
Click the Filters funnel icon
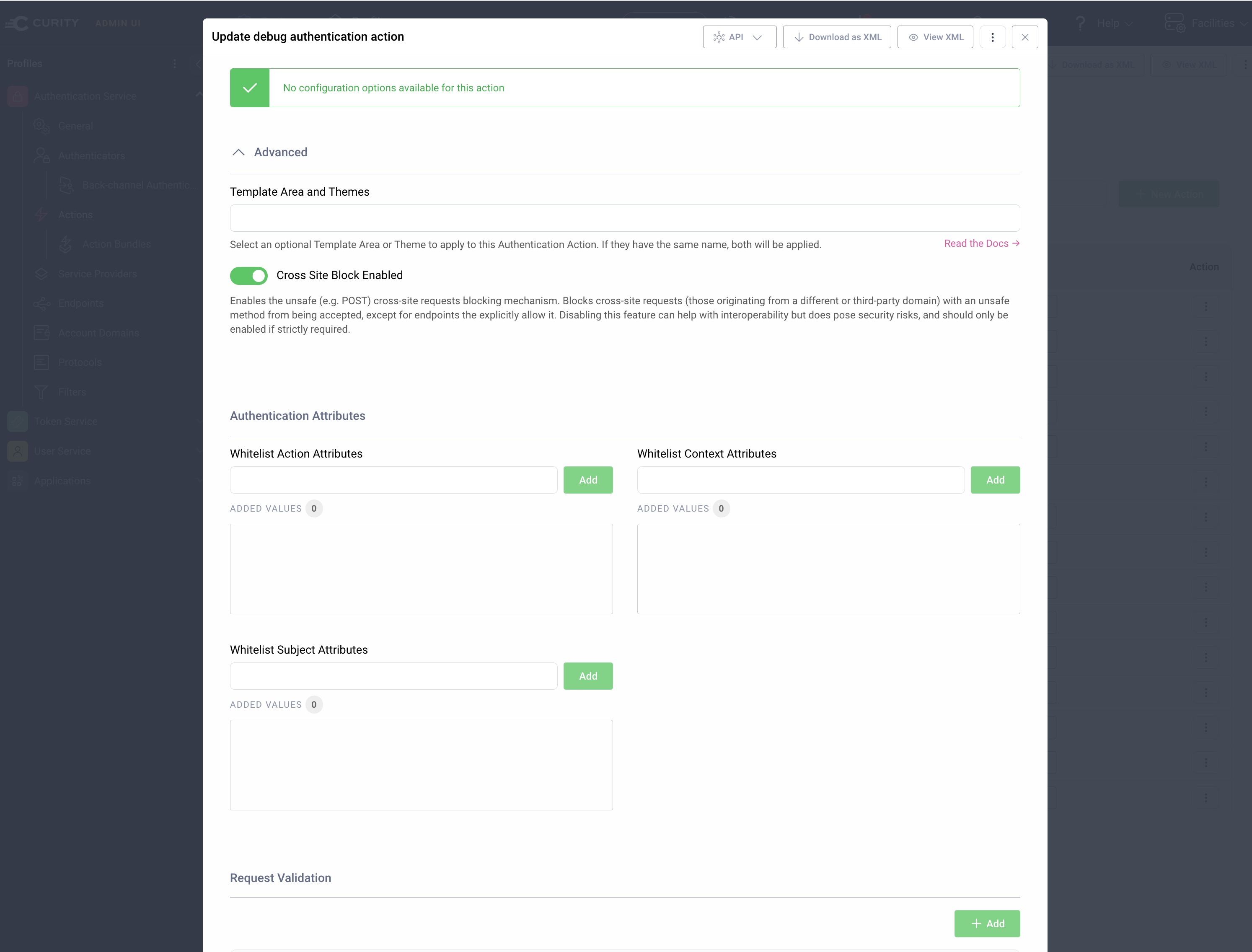click(x=41, y=391)
